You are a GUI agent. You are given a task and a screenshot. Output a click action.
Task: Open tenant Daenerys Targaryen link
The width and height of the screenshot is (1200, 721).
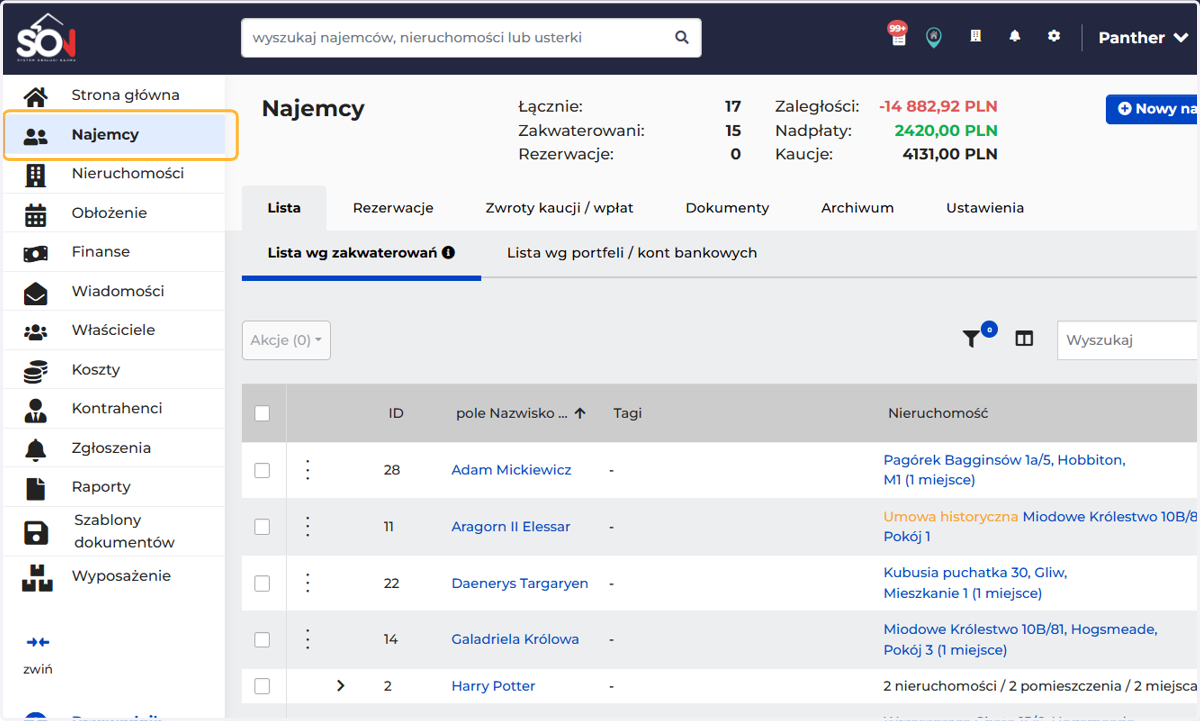tap(520, 583)
